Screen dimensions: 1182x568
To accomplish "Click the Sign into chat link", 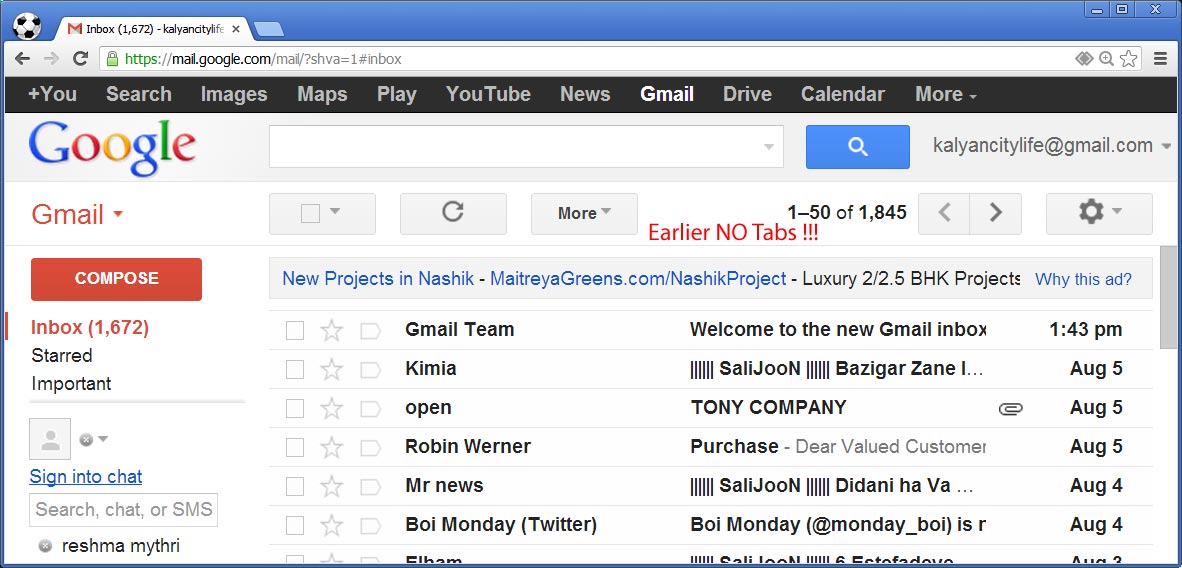I will click(86, 477).
